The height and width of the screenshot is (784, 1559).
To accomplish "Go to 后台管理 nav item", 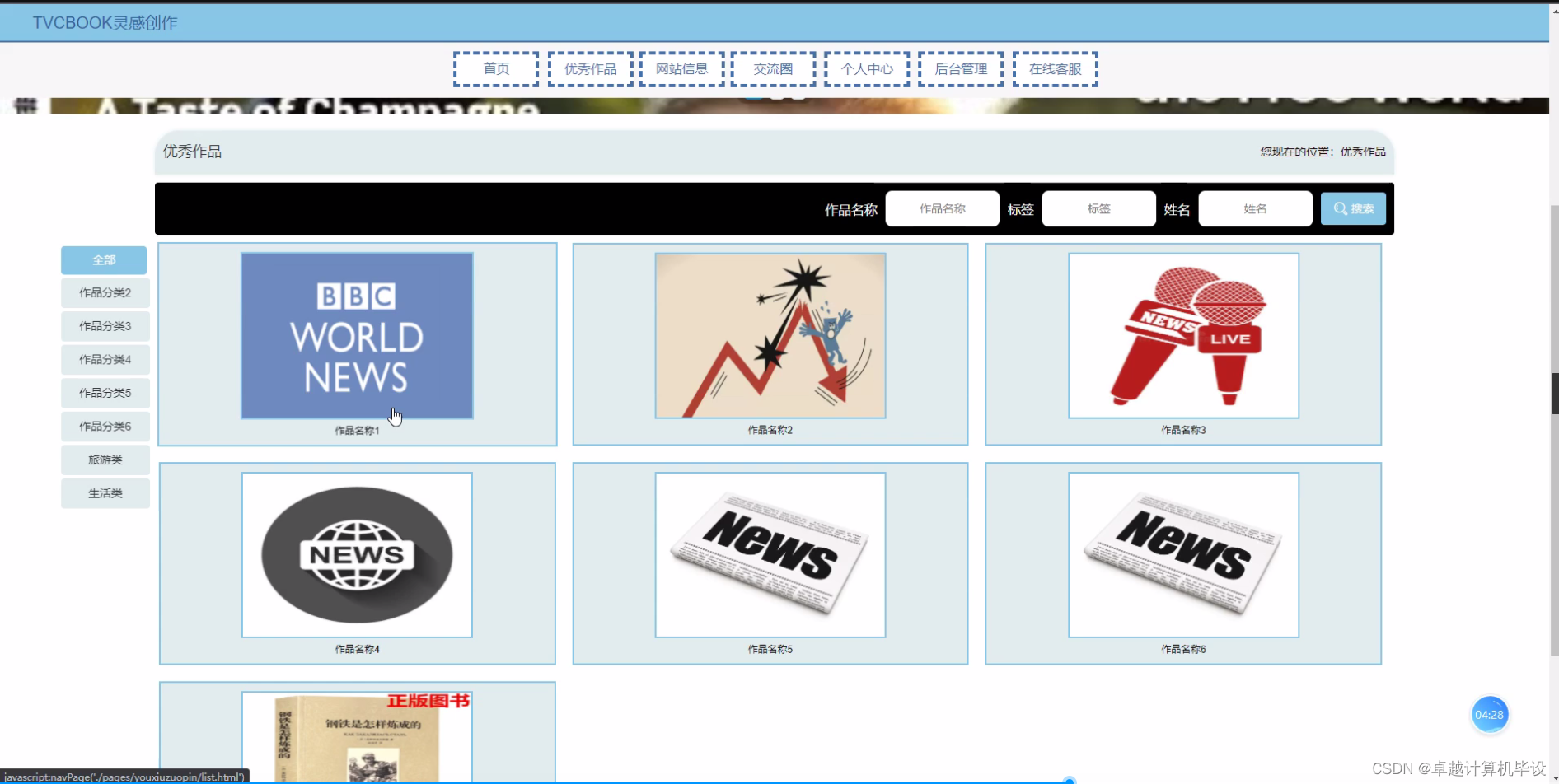I will point(961,69).
